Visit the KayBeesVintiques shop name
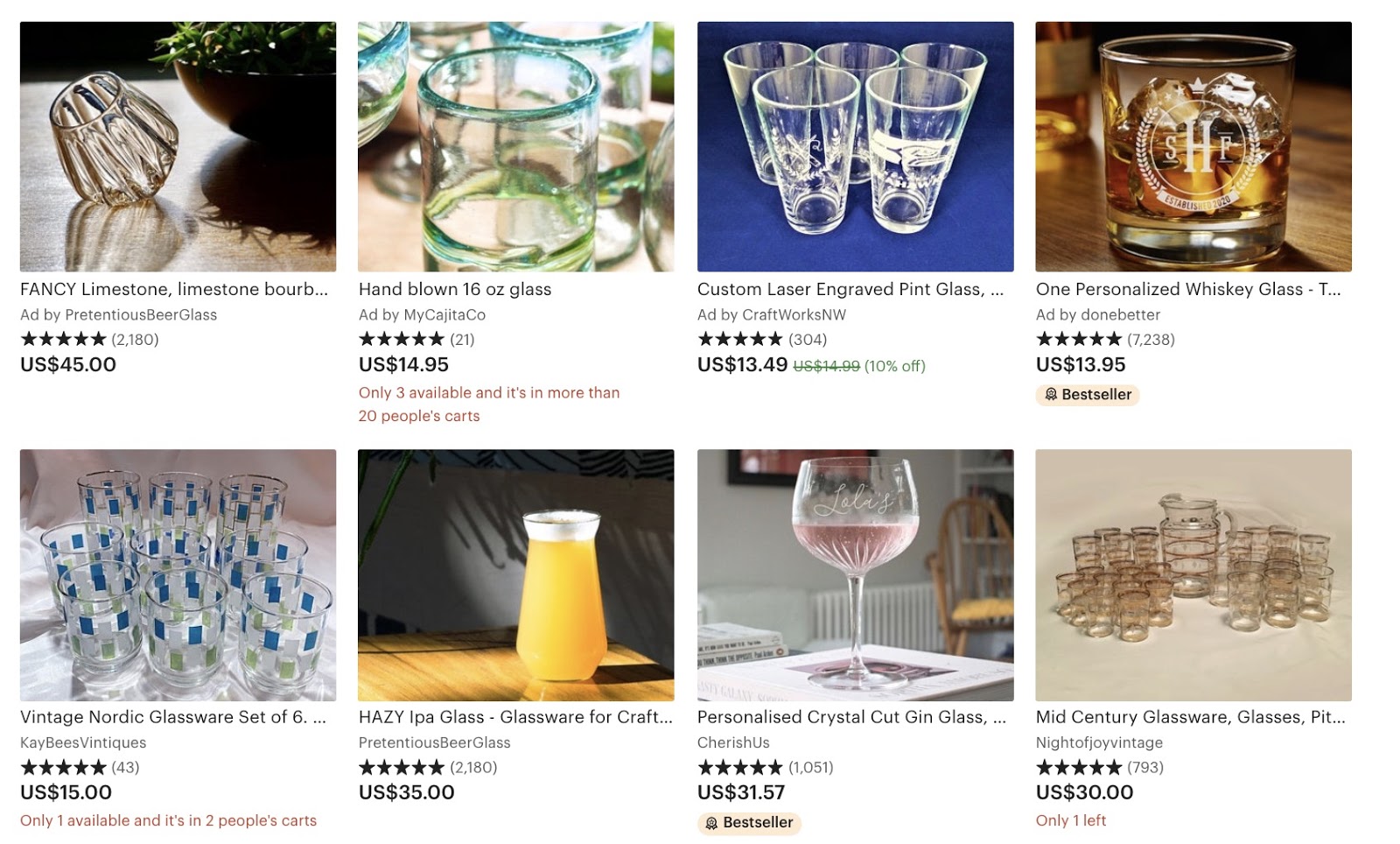 (83, 742)
